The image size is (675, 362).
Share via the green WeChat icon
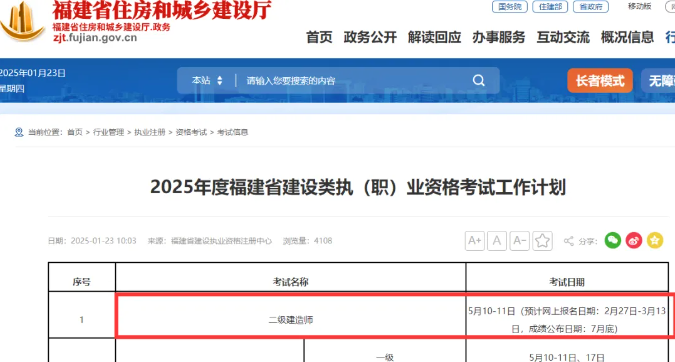[613, 240]
